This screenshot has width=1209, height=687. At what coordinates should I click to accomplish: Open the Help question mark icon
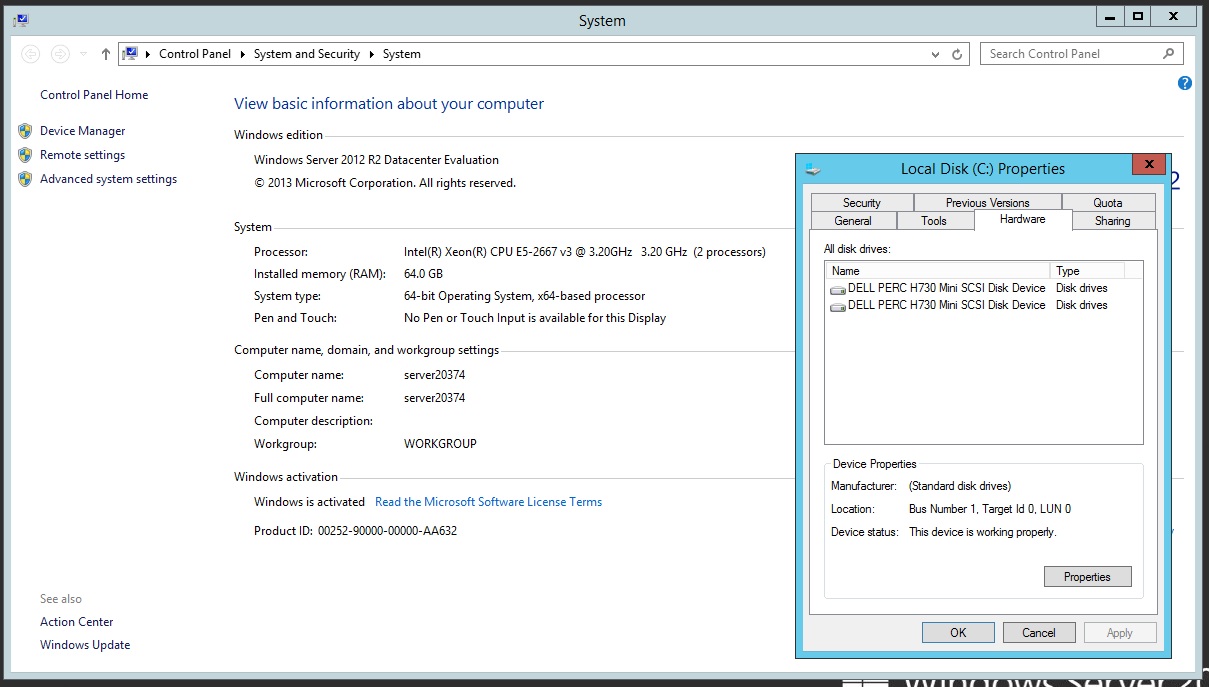pos(1185,84)
